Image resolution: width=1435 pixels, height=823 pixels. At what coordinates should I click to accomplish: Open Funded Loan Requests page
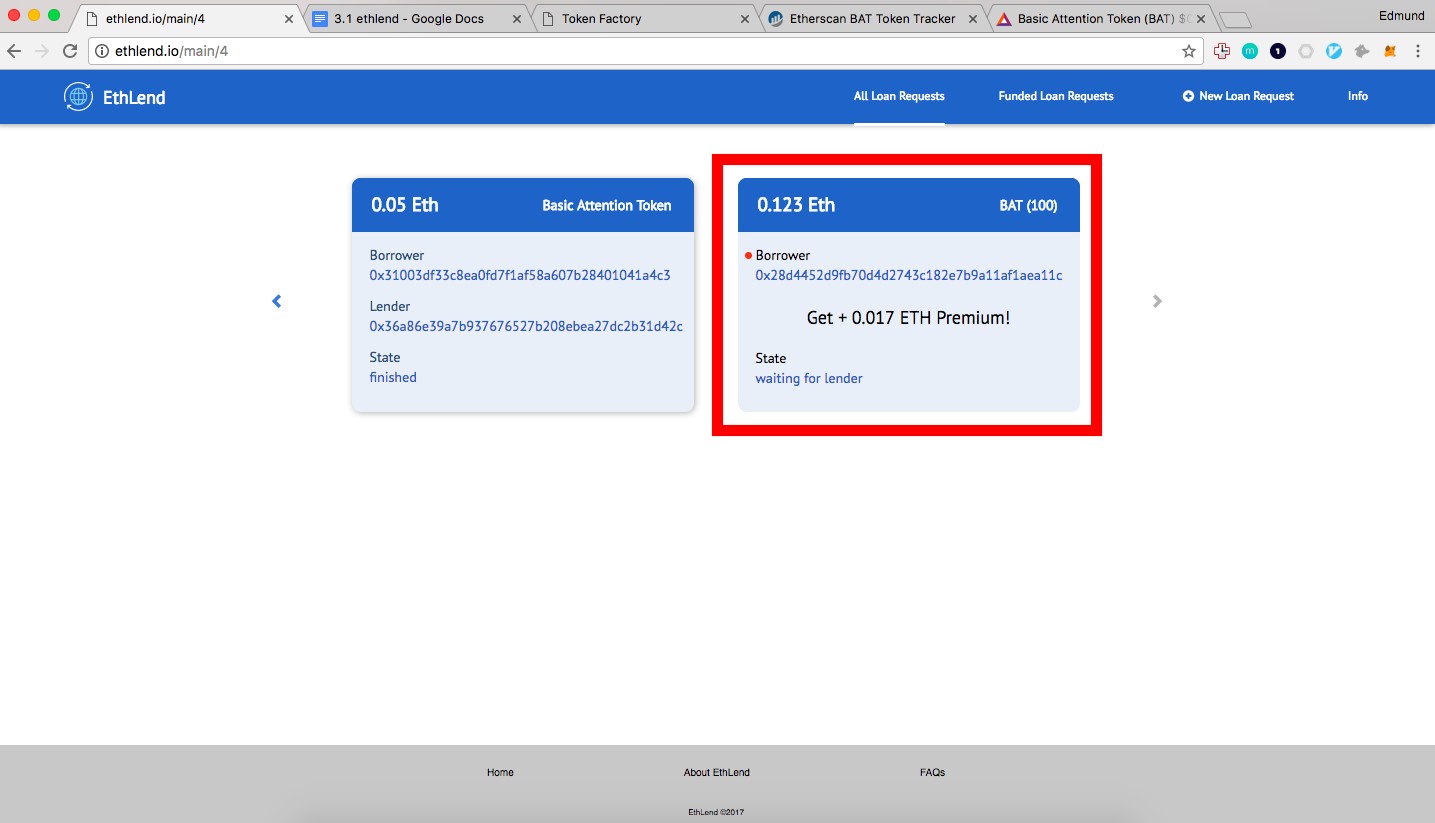point(1056,96)
